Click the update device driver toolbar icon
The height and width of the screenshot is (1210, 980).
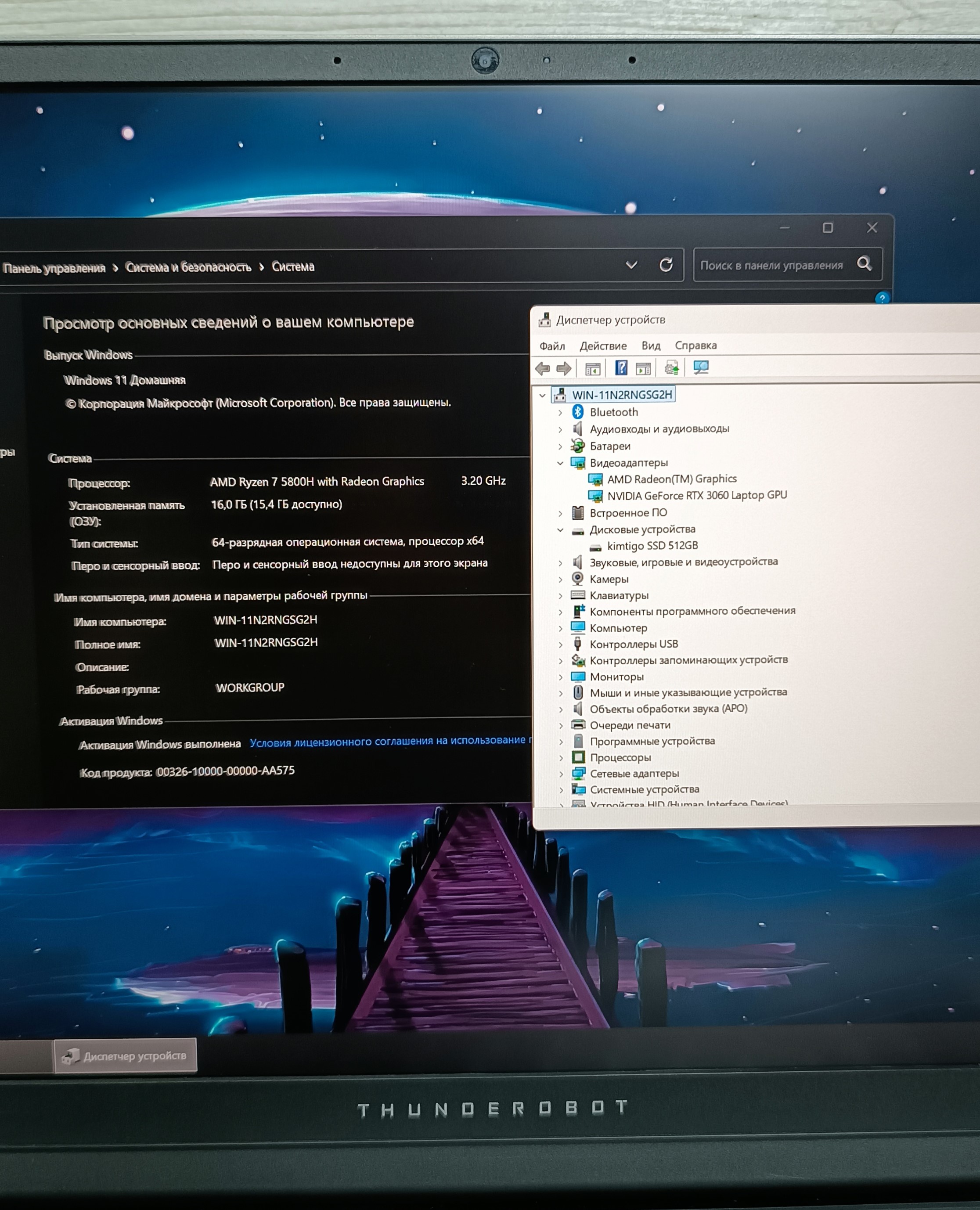pyautogui.click(x=671, y=368)
